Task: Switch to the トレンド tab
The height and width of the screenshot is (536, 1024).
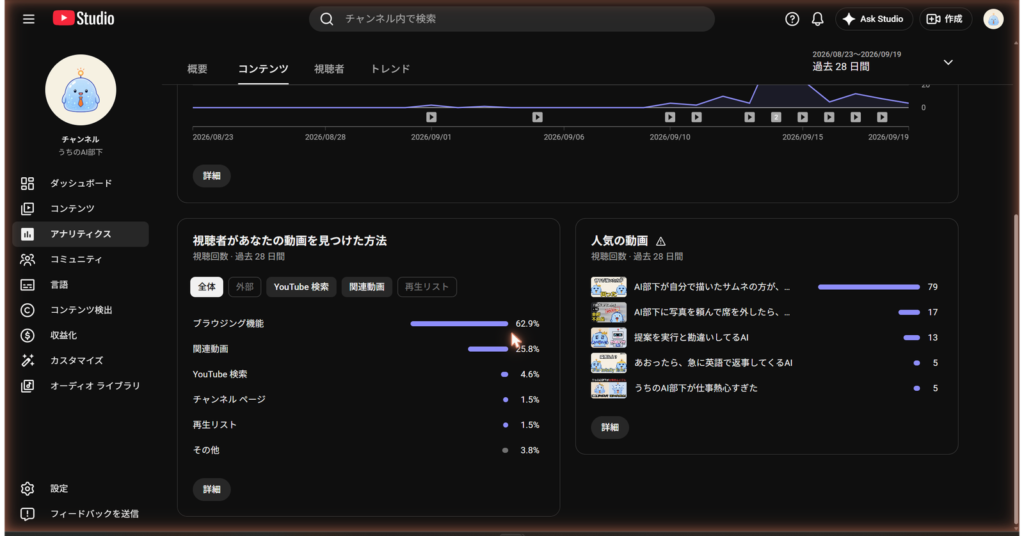Action: [x=390, y=69]
